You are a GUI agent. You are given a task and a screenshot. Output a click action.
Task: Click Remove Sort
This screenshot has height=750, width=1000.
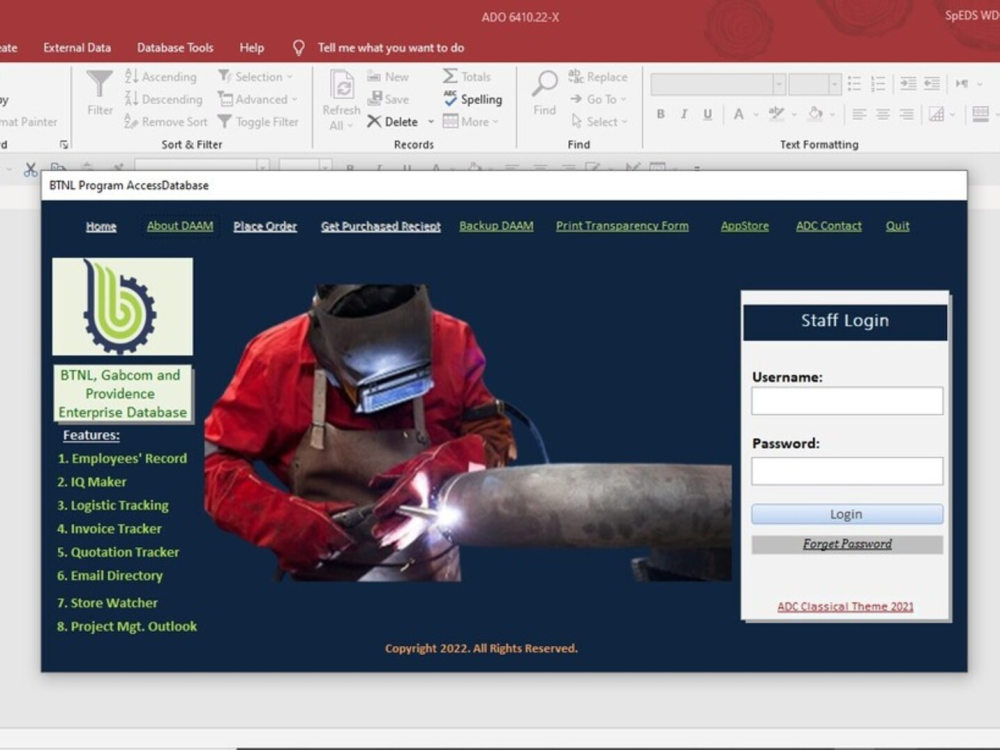(166, 121)
